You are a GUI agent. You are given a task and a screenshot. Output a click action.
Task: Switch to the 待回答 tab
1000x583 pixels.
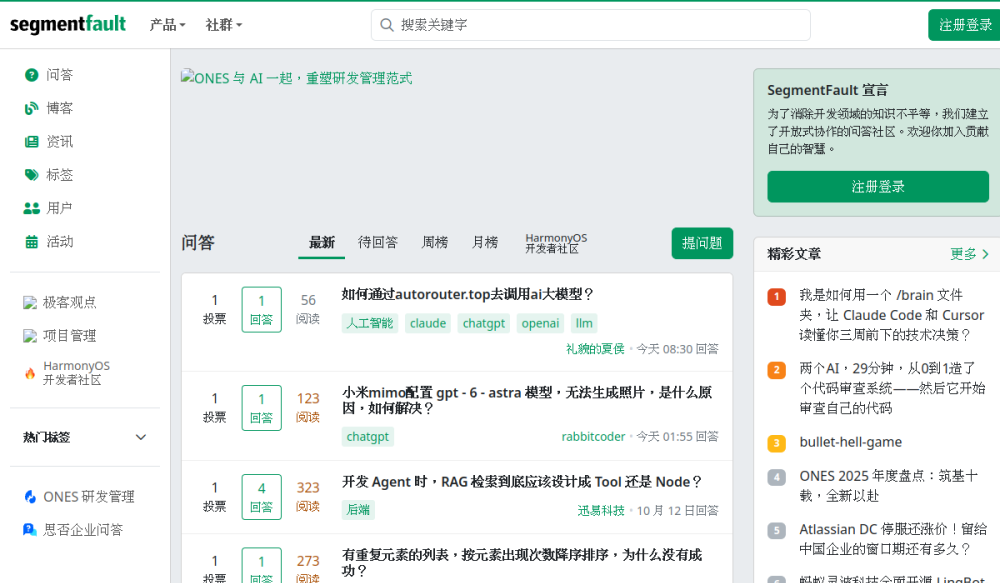click(x=378, y=242)
